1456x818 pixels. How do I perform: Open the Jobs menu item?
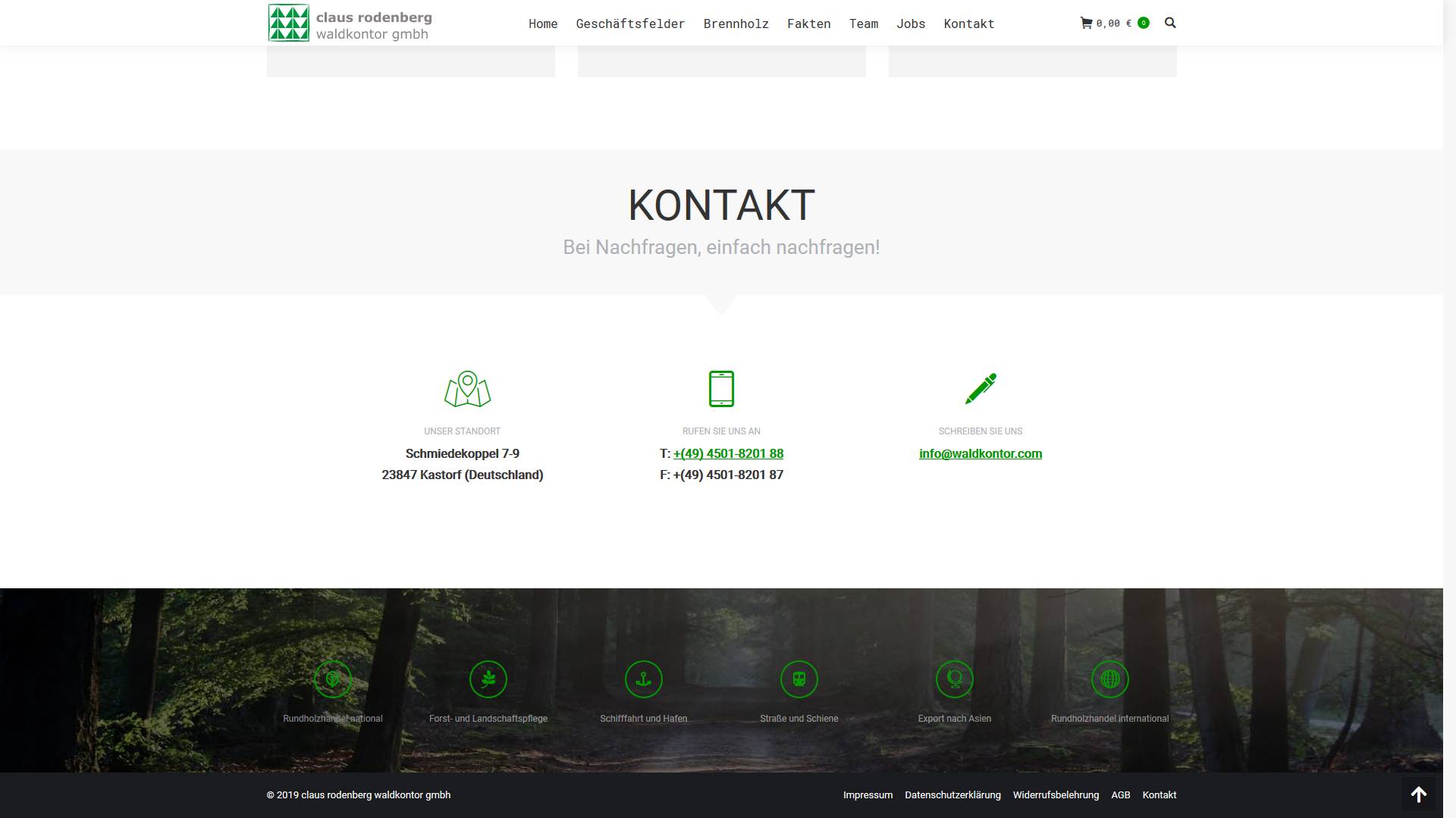point(911,24)
